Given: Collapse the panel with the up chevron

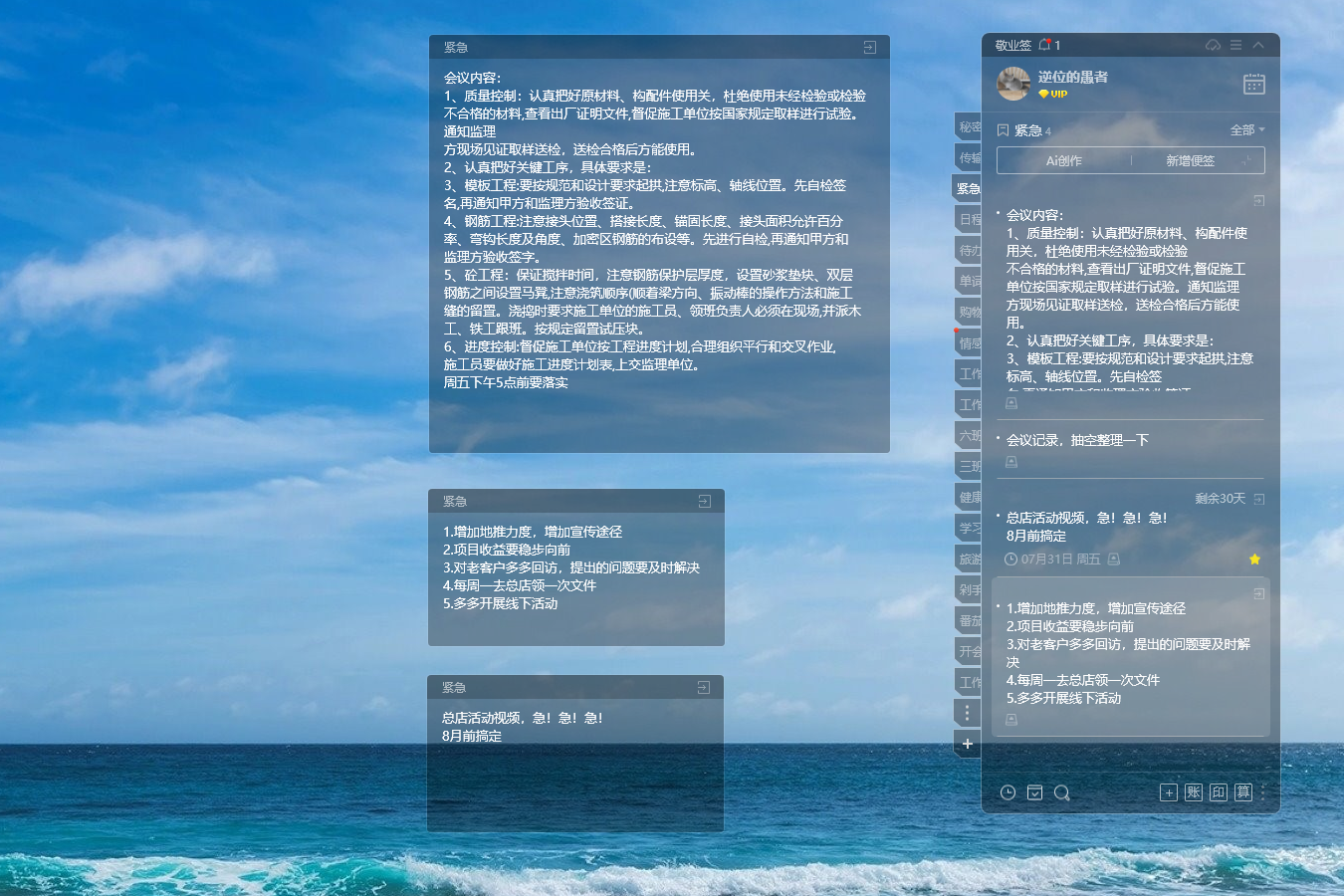Looking at the screenshot, I should [1258, 45].
